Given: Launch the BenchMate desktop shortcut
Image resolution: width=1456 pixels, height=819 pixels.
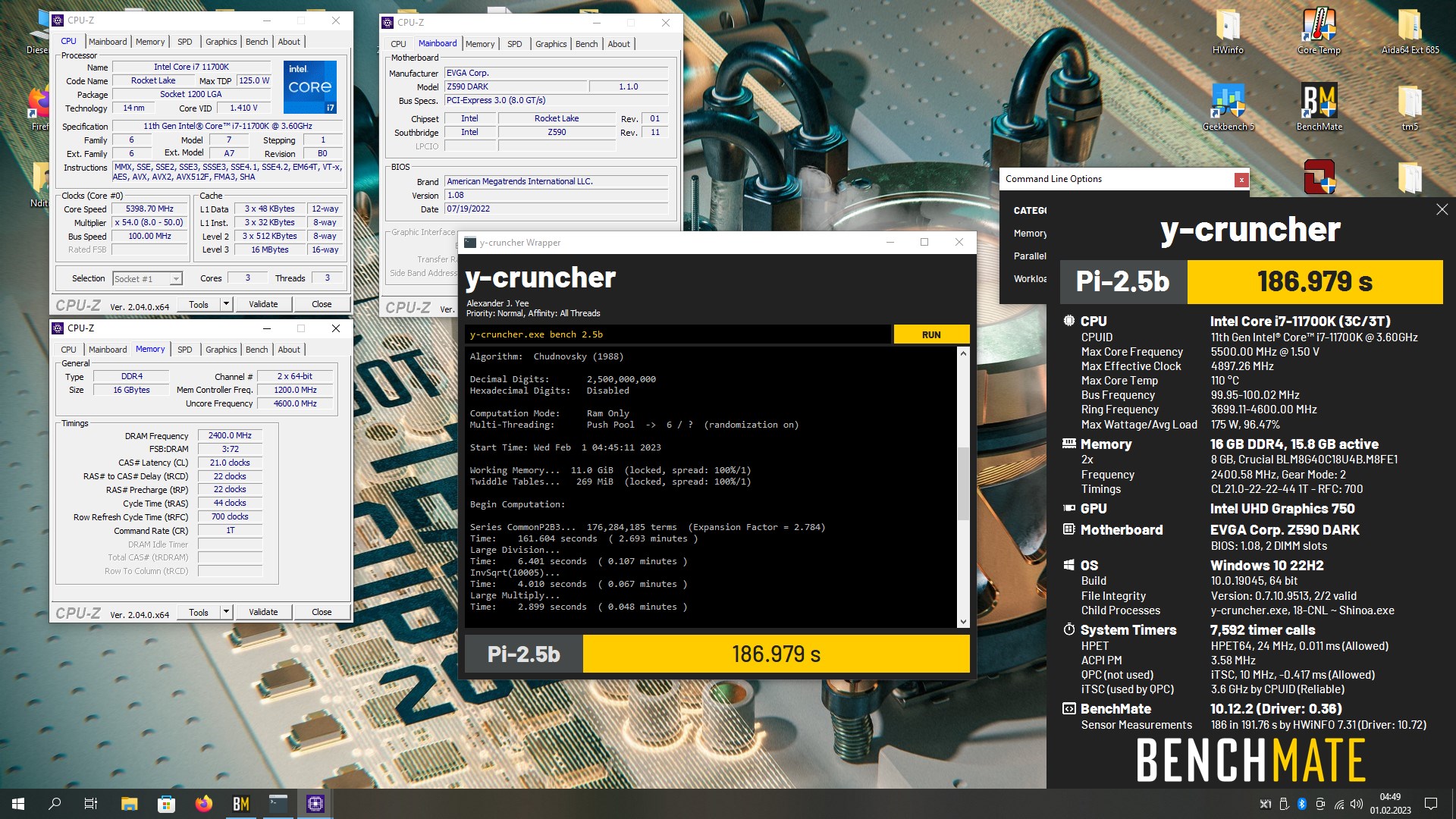Looking at the screenshot, I should point(1319,108).
